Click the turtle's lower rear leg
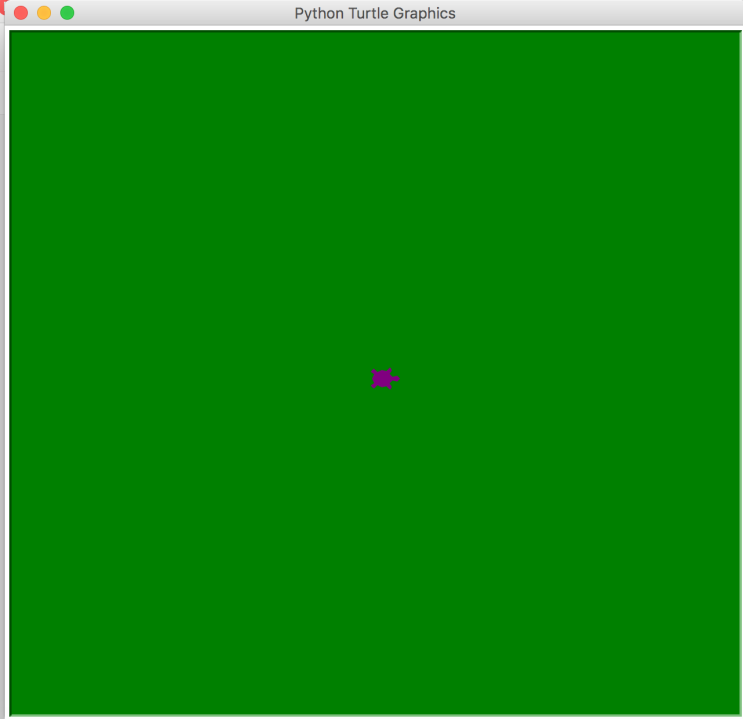This screenshot has width=743, height=719. click(x=375, y=385)
